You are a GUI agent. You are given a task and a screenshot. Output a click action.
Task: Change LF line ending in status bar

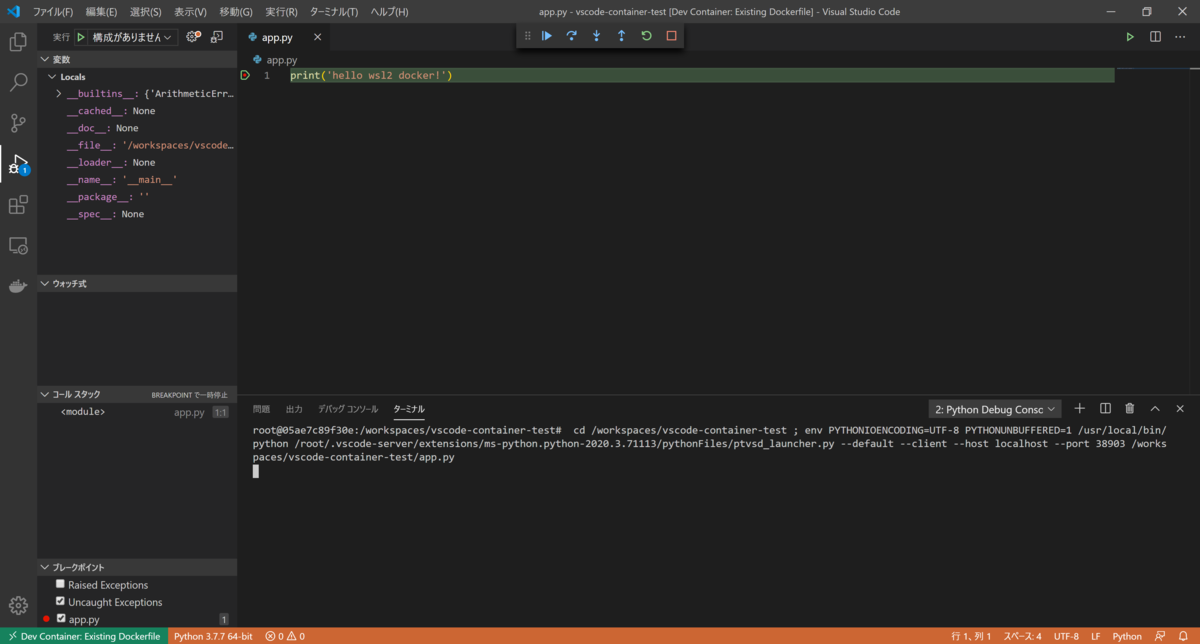(x=1096, y=636)
